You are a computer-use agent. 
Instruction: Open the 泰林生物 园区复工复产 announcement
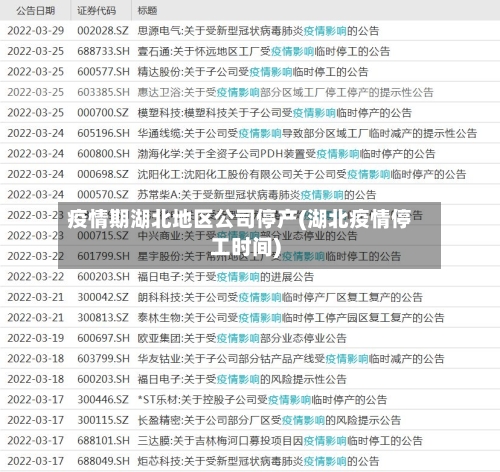[291, 318]
